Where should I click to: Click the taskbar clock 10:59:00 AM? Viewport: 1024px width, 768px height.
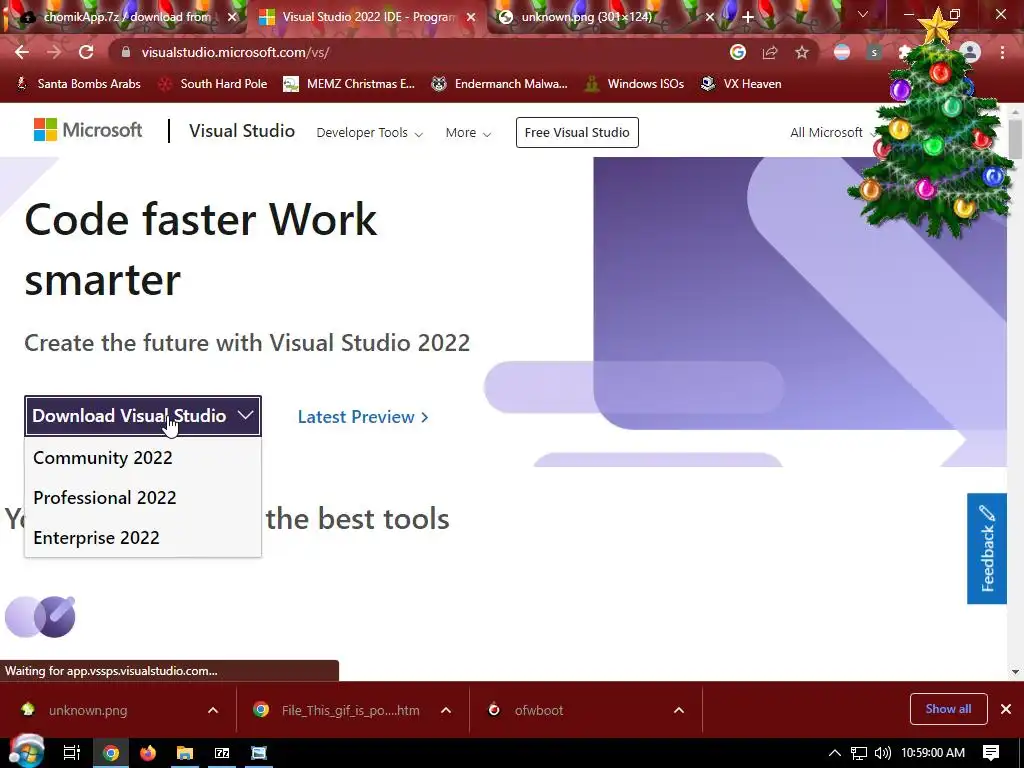tap(933, 753)
